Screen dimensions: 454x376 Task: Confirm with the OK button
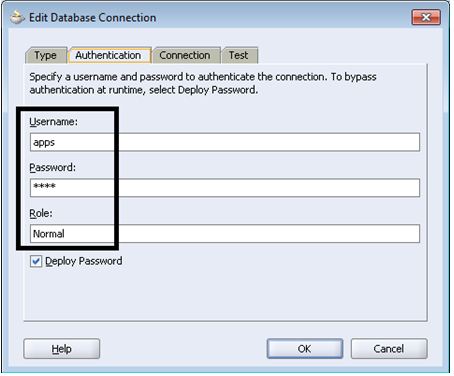[305, 349]
